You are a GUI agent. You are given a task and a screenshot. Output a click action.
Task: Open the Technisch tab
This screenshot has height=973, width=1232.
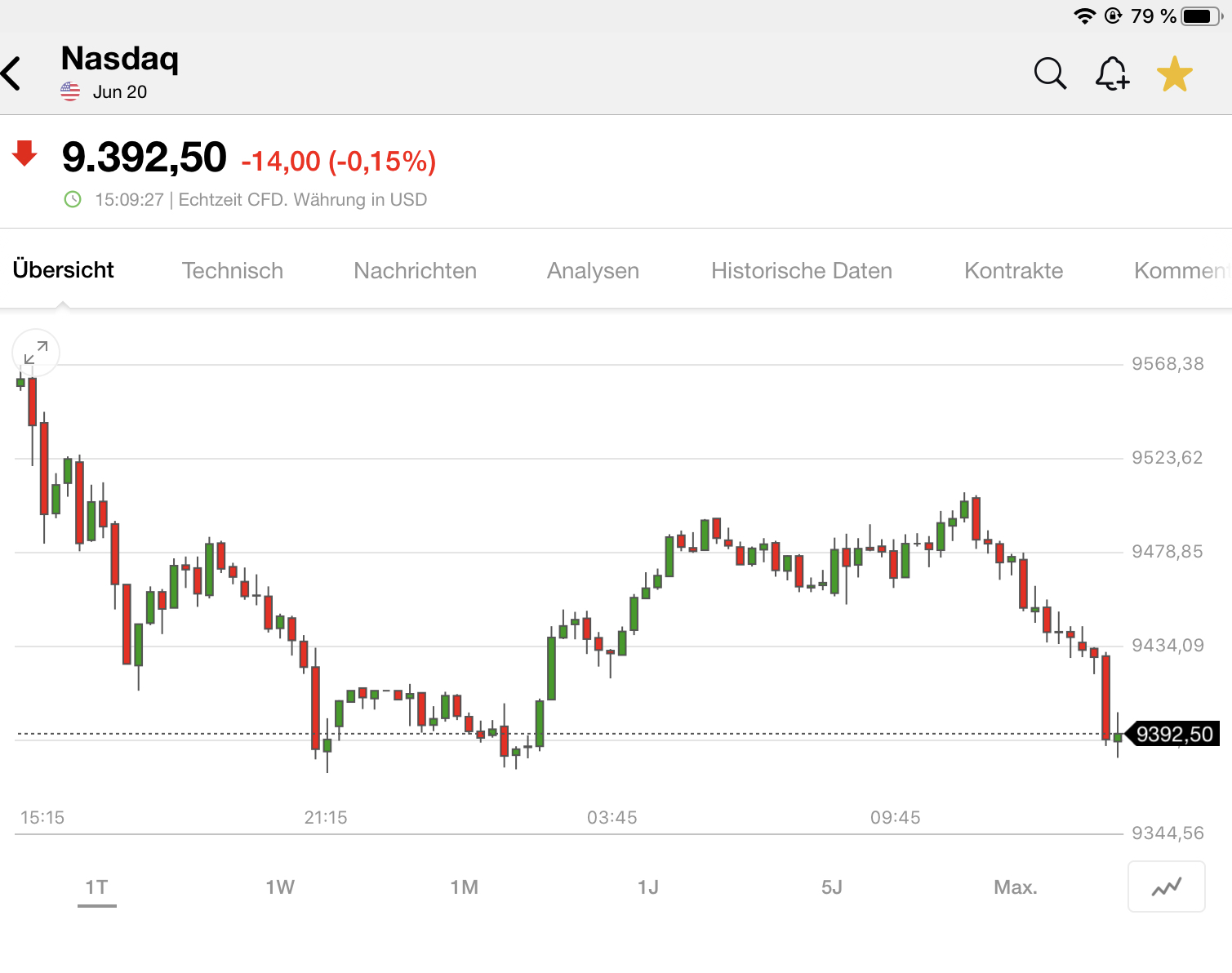pyautogui.click(x=233, y=270)
